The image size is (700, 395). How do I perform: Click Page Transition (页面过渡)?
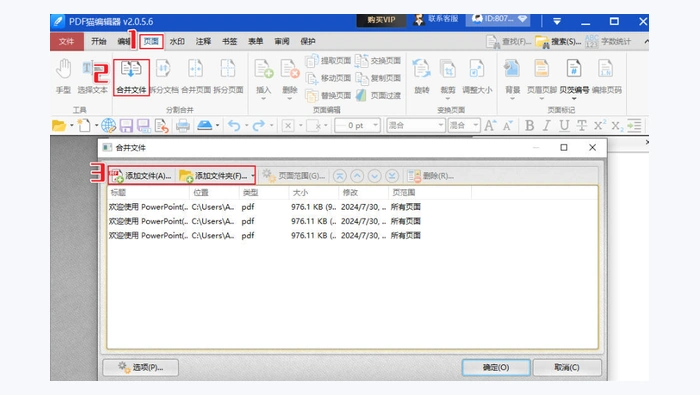pos(378,95)
